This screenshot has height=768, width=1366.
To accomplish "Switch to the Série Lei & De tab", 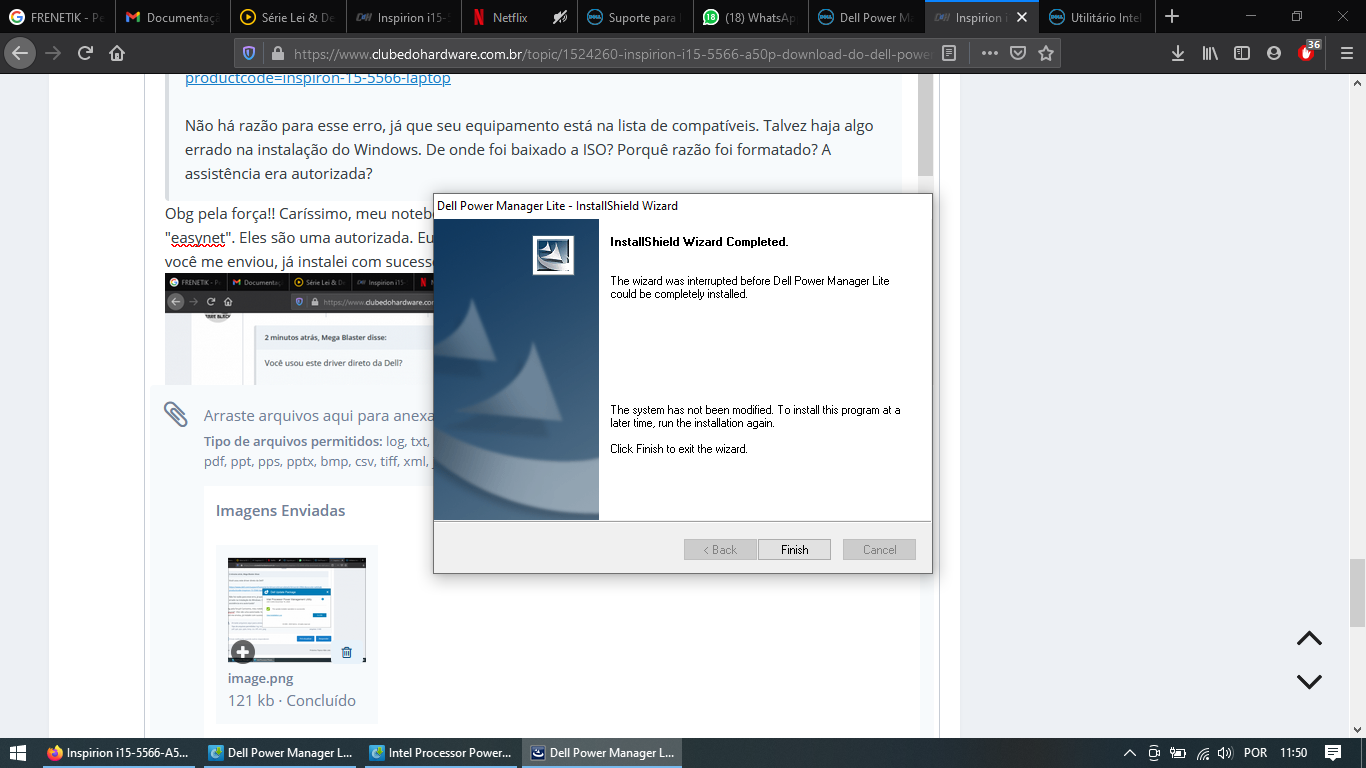I will [x=289, y=17].
